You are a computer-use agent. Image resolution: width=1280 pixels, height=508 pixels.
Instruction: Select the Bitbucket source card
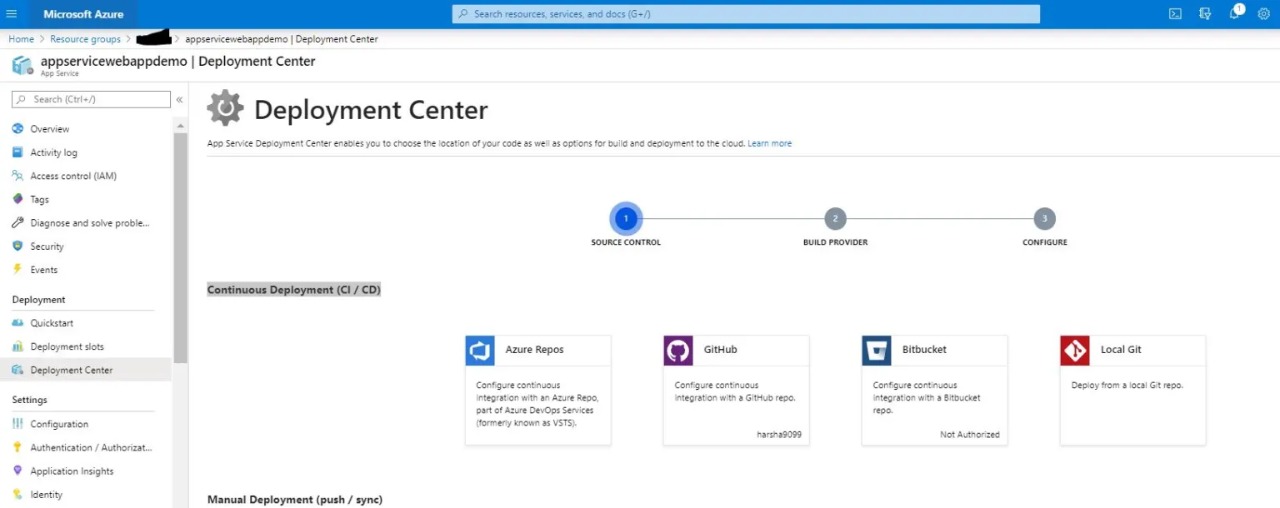pos(935,390)
